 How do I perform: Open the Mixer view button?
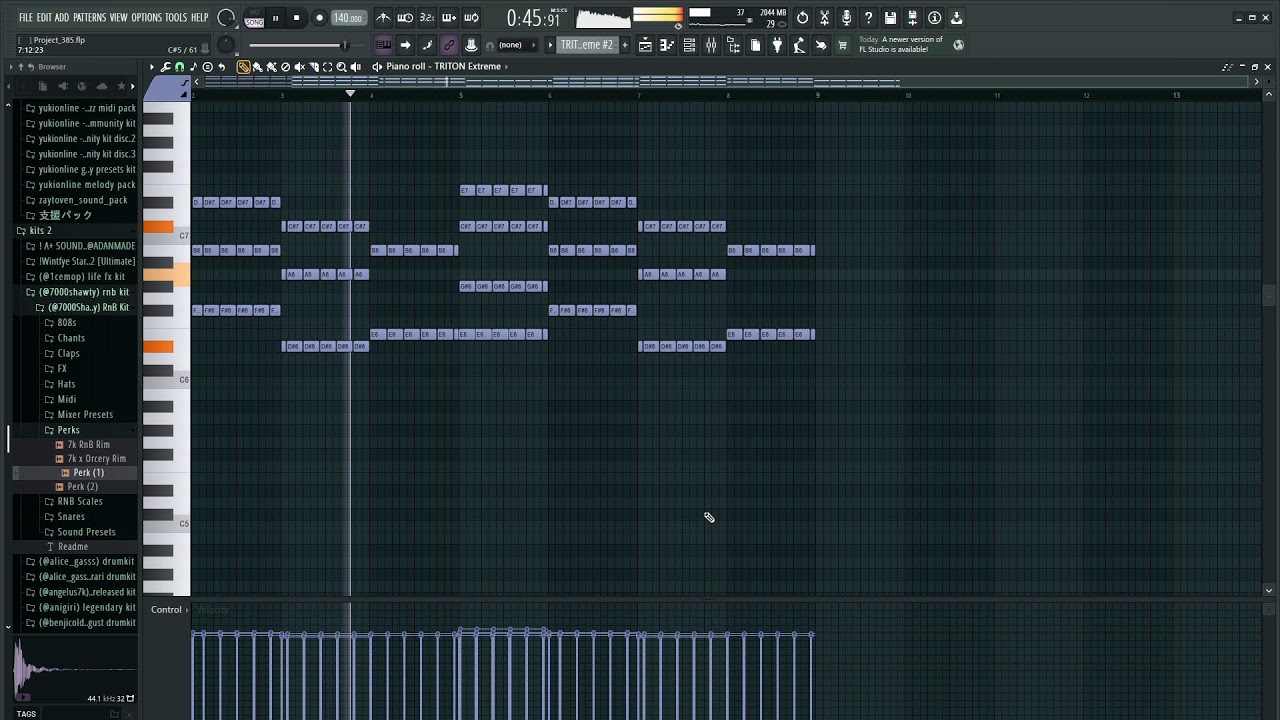tap(711, 45)
